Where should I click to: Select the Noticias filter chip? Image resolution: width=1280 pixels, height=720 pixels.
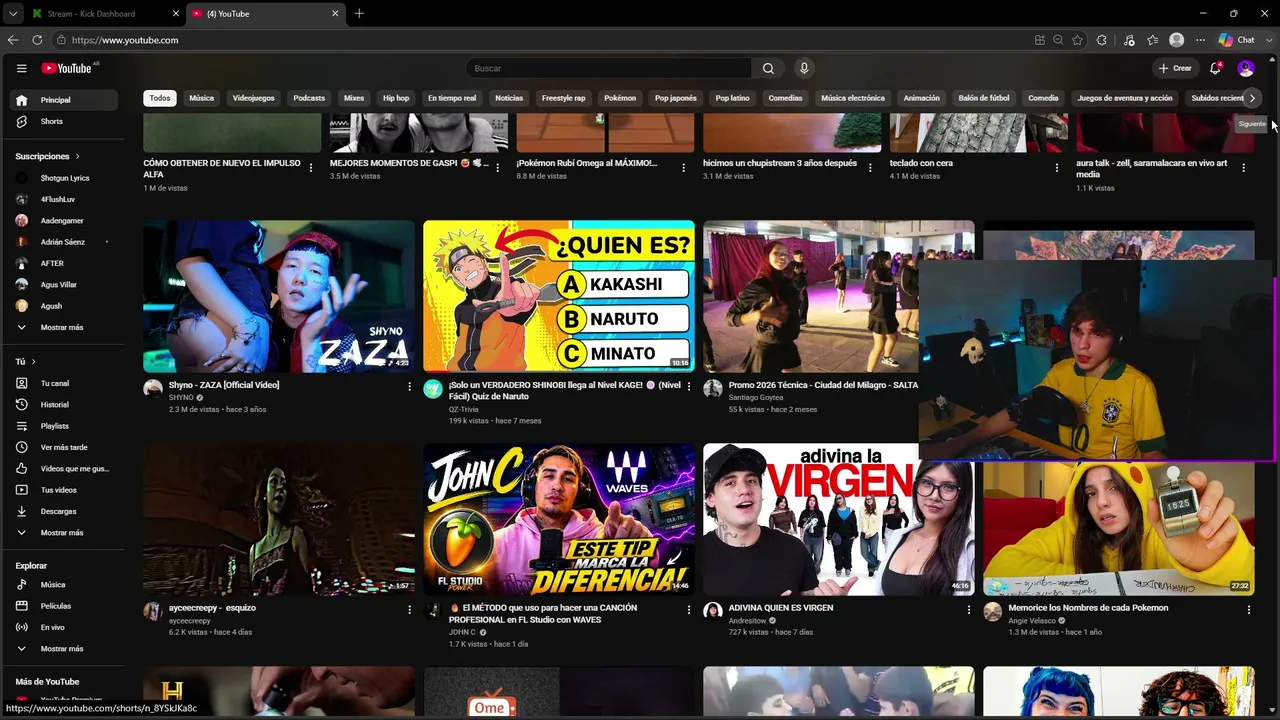pyautogui.click(x=509, y=98)
